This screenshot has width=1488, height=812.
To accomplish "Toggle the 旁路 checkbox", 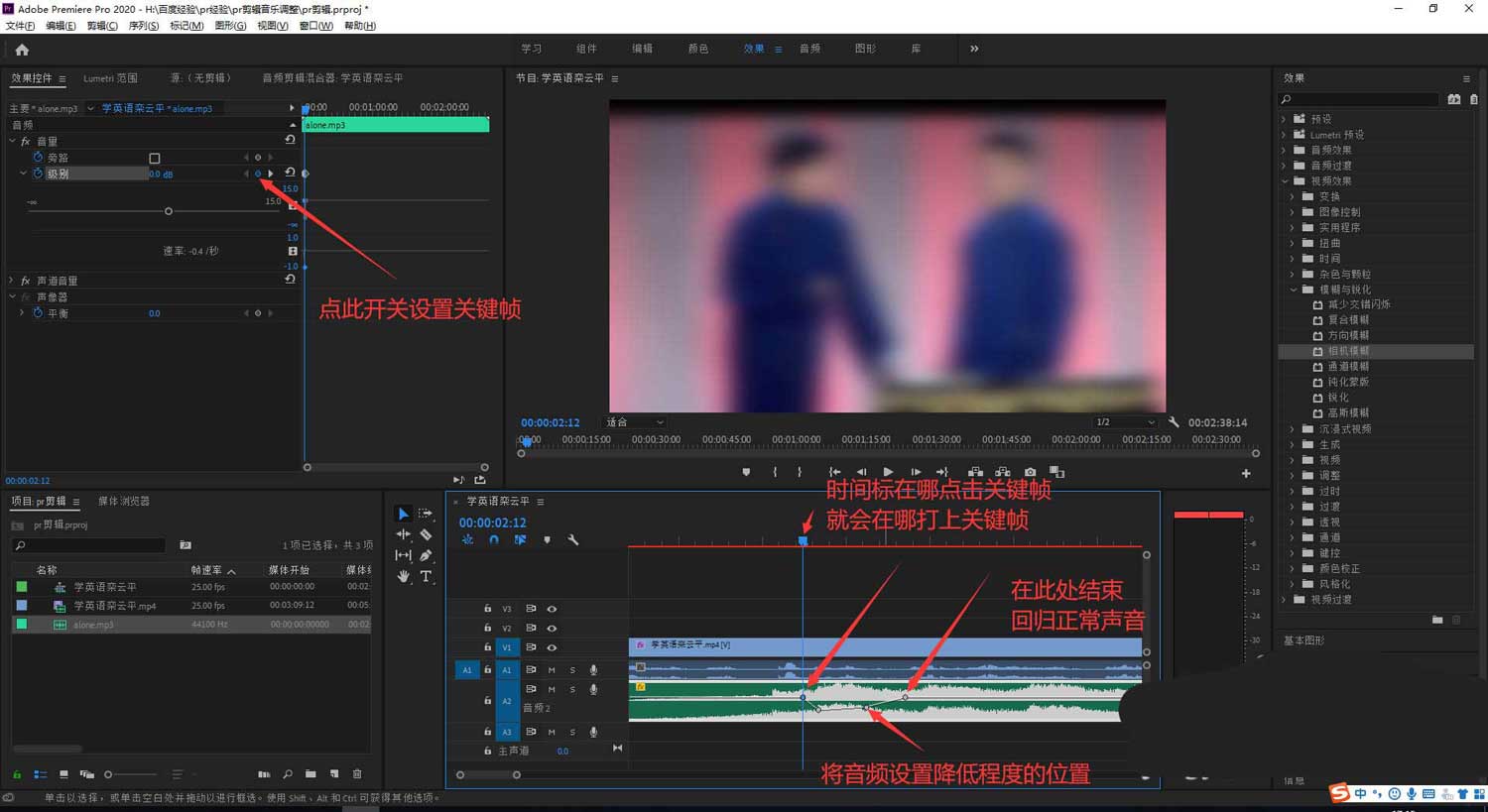I will pyautogui.click(x=154, y=158).
